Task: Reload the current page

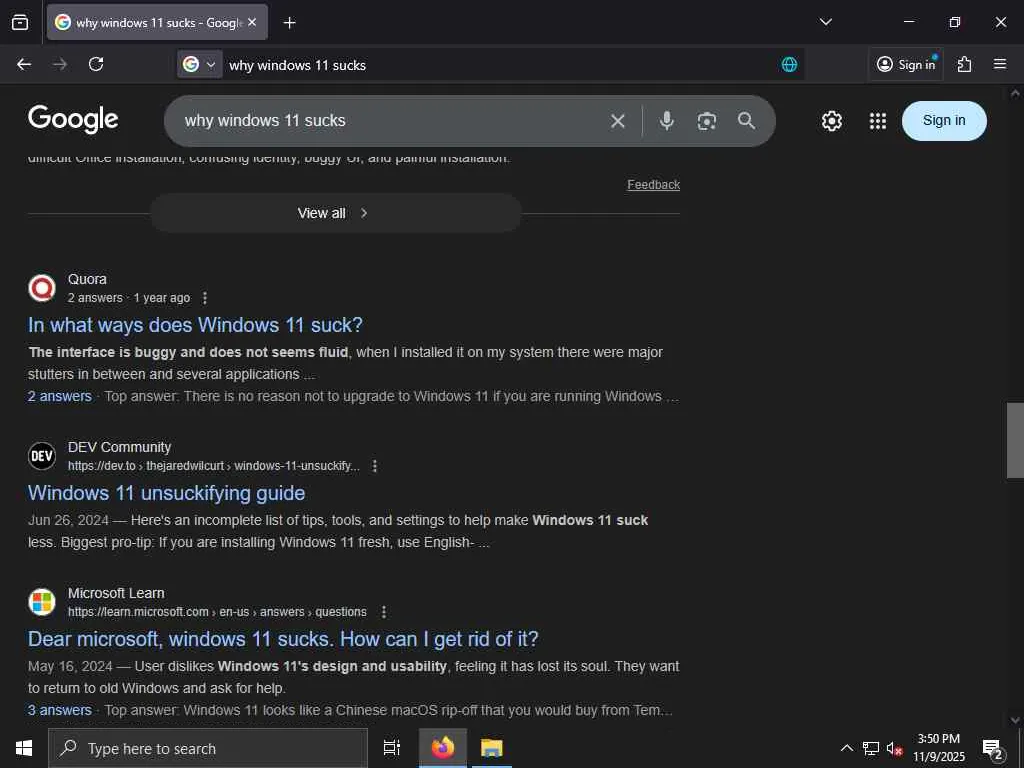Action: tap(96, 64)
